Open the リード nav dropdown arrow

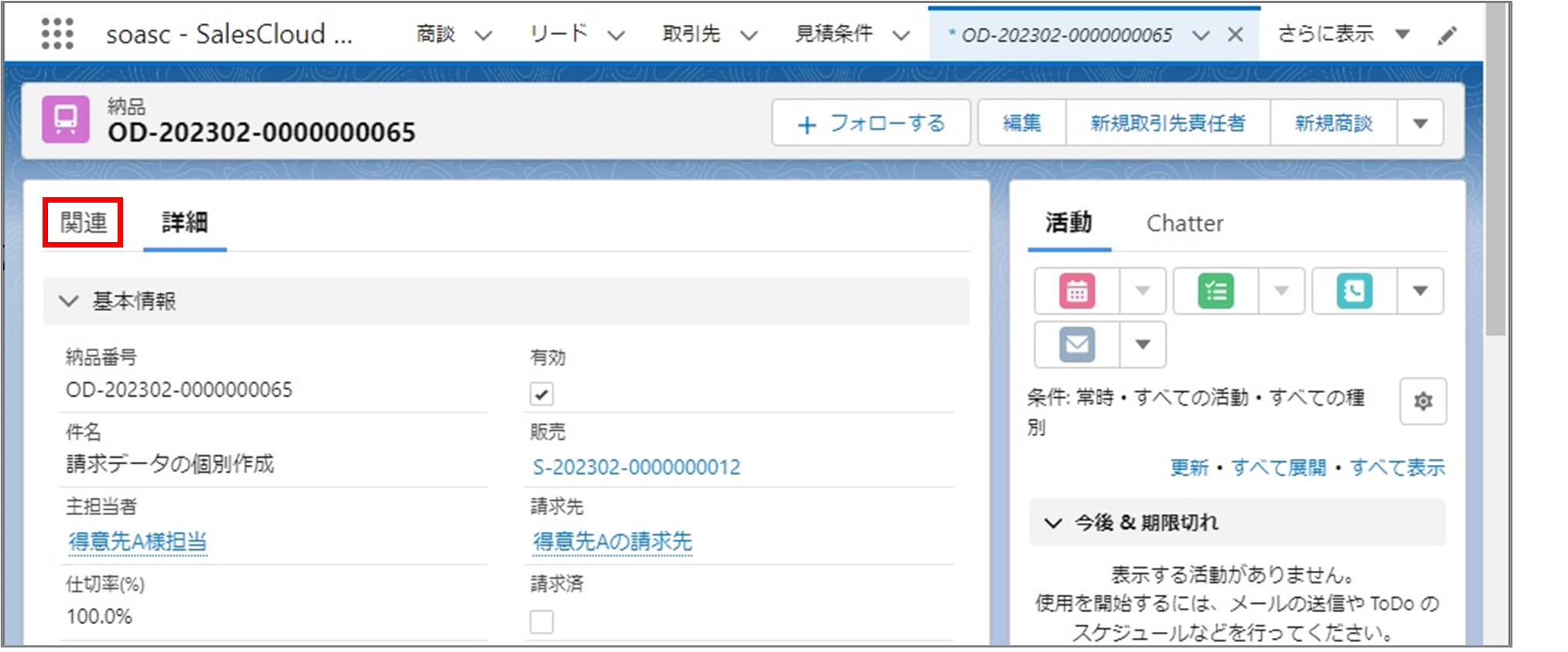click(x=616, y=35)
